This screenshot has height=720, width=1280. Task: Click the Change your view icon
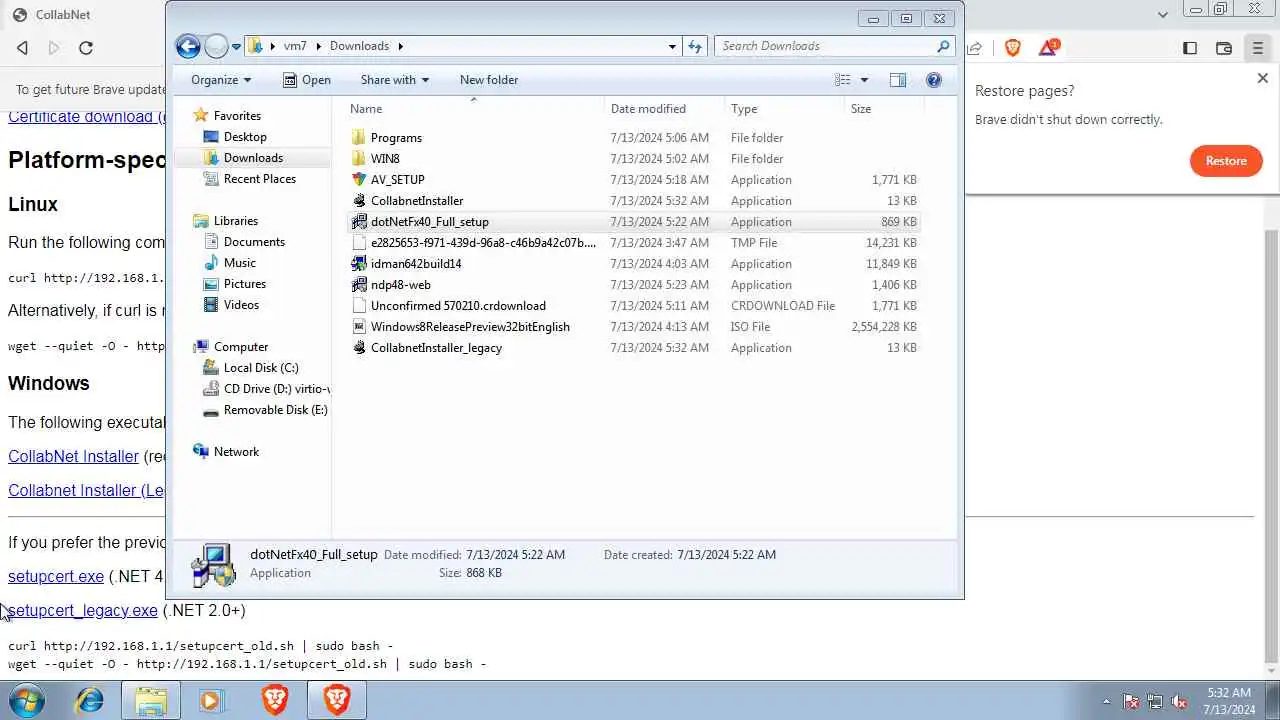[843, 80]
